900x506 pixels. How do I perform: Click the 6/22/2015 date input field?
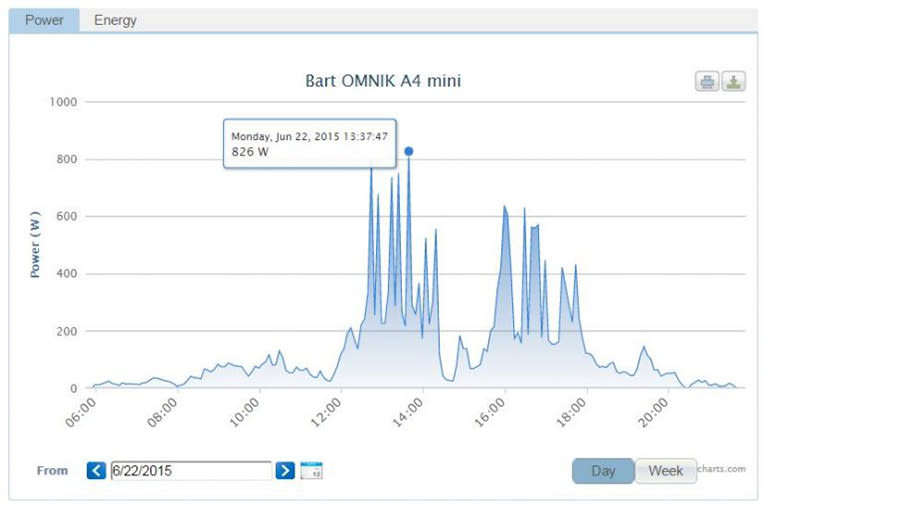[190, 470]
